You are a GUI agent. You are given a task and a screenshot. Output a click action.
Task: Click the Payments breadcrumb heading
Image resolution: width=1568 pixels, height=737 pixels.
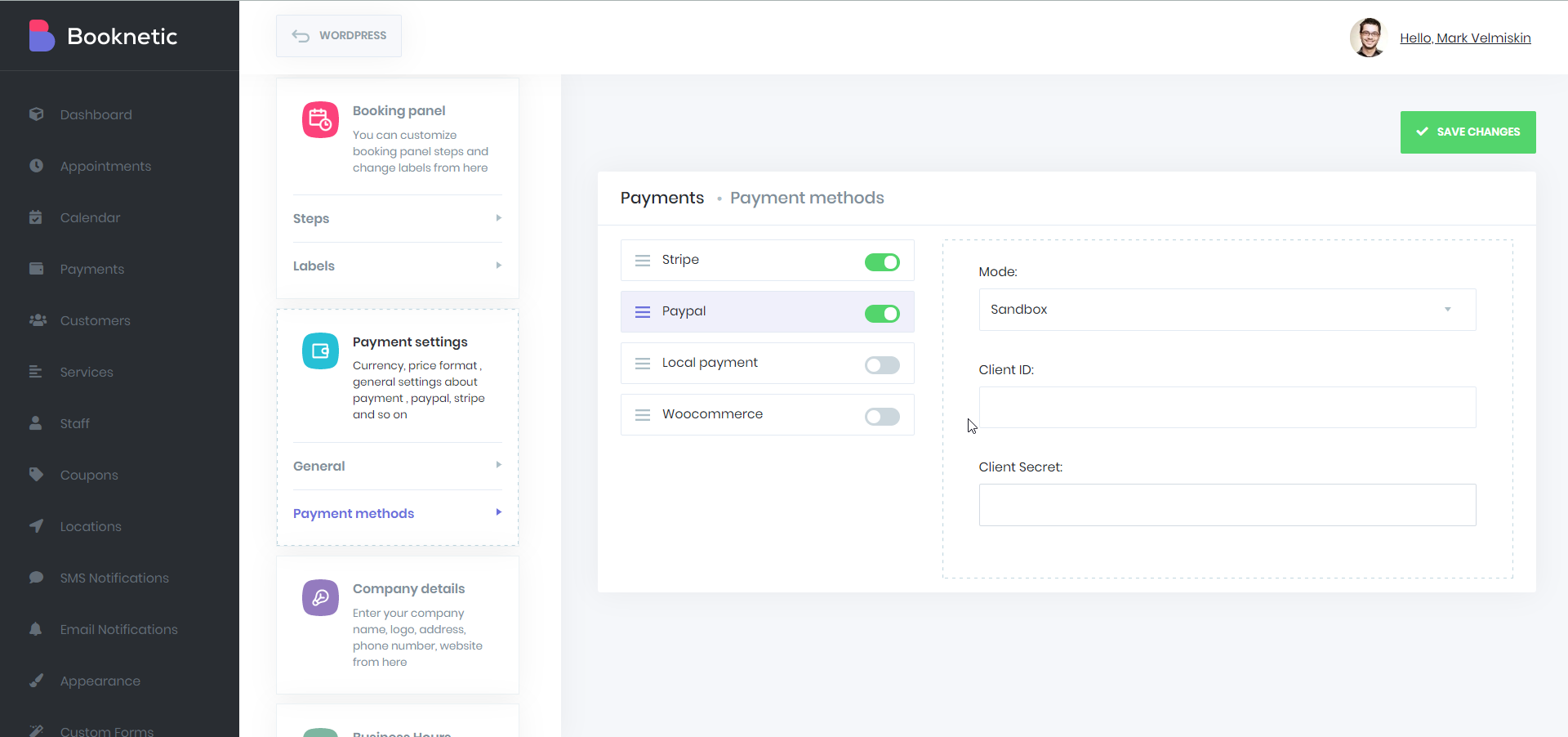[662, 198]
